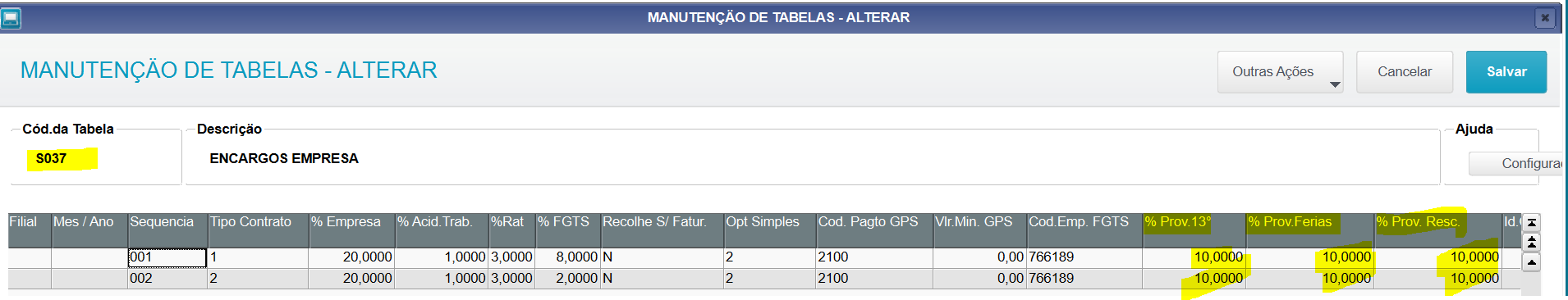1568x300 pixels.
Task: Click the Cód.da Tabela S037 field
Action: pos(96,159)
